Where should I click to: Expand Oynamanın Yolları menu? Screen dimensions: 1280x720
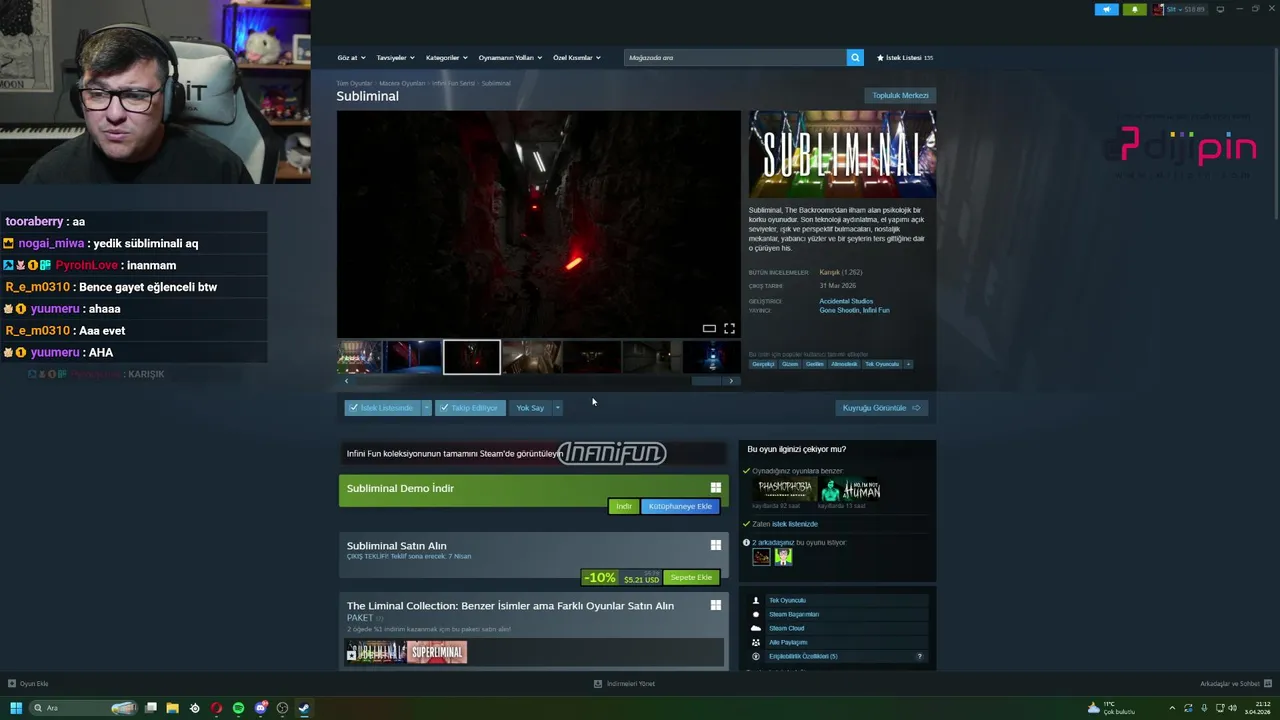pyautogui.click(x=510, y=58)
